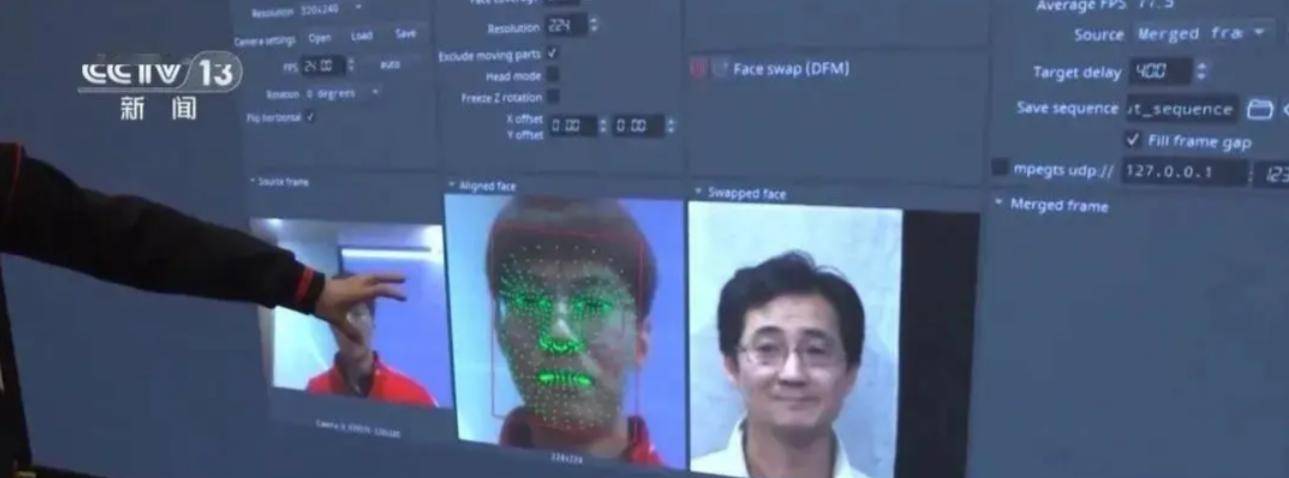
Task: Toggle the Fill frame gap checkbox
Action: [x=1132, y=140]
